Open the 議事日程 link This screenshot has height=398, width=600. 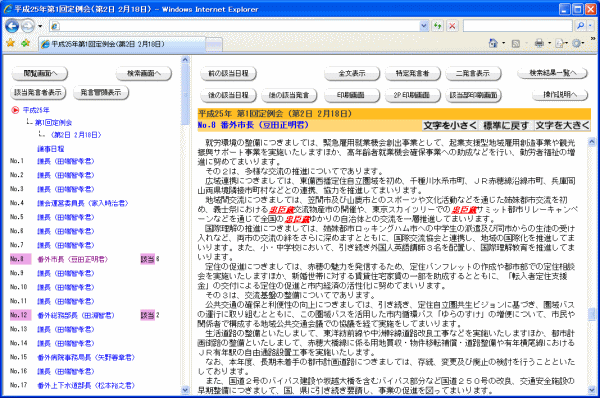click(51, 149)
